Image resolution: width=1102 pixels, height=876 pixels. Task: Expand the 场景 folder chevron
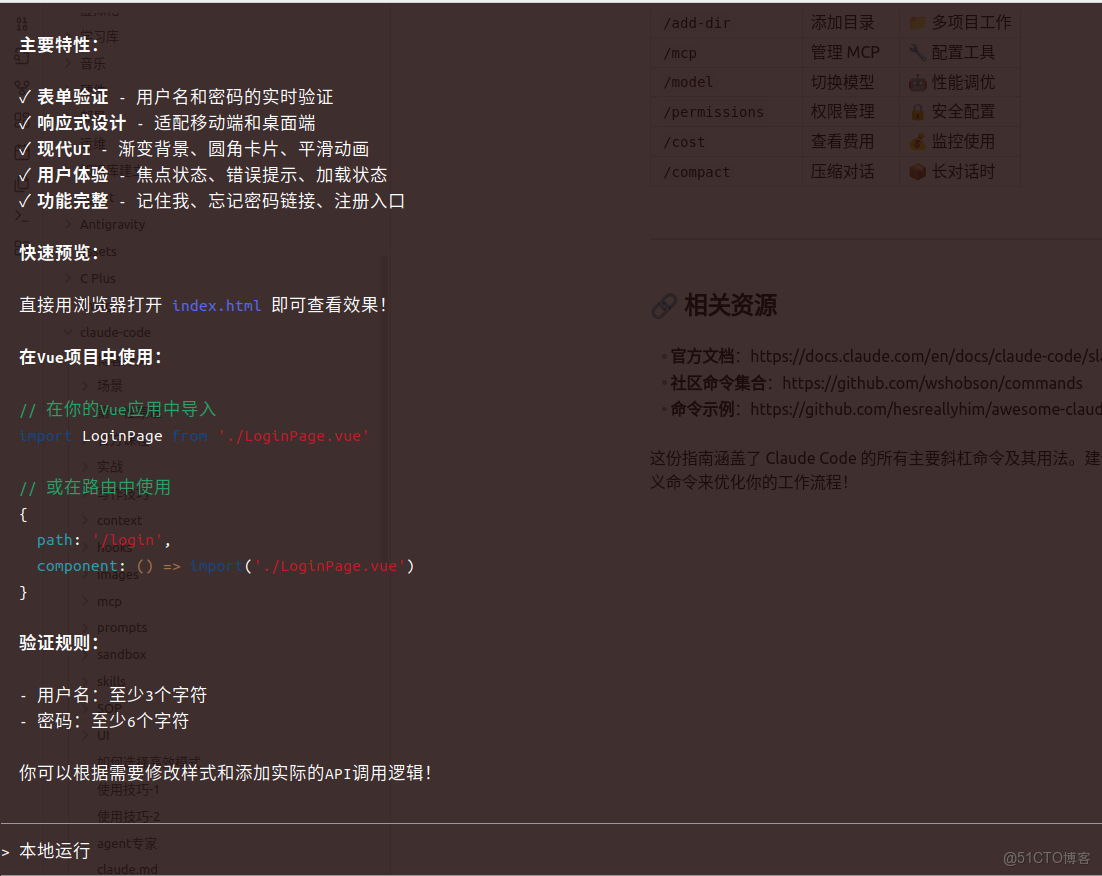point(85,385)
